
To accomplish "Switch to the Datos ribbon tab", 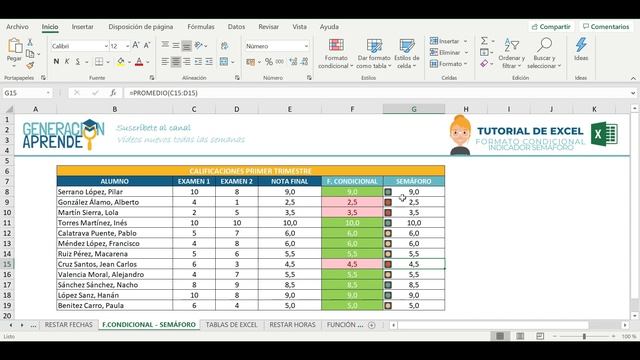I will point(236,27).
